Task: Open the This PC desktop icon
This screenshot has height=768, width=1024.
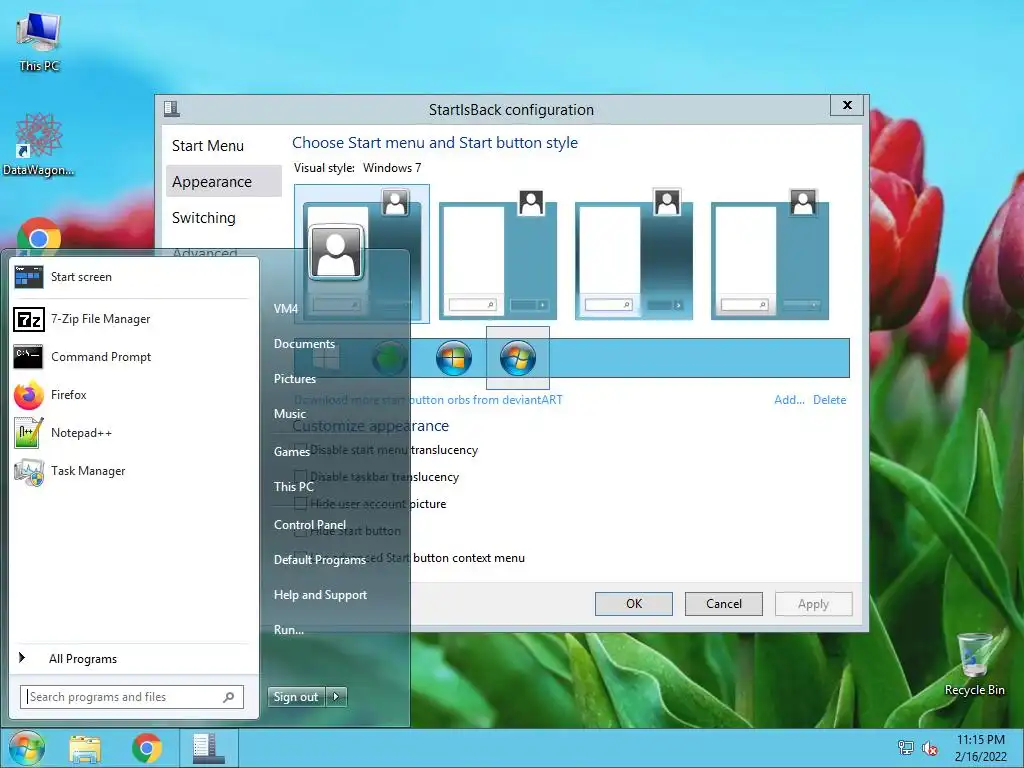Action: [x=39, y=41]
